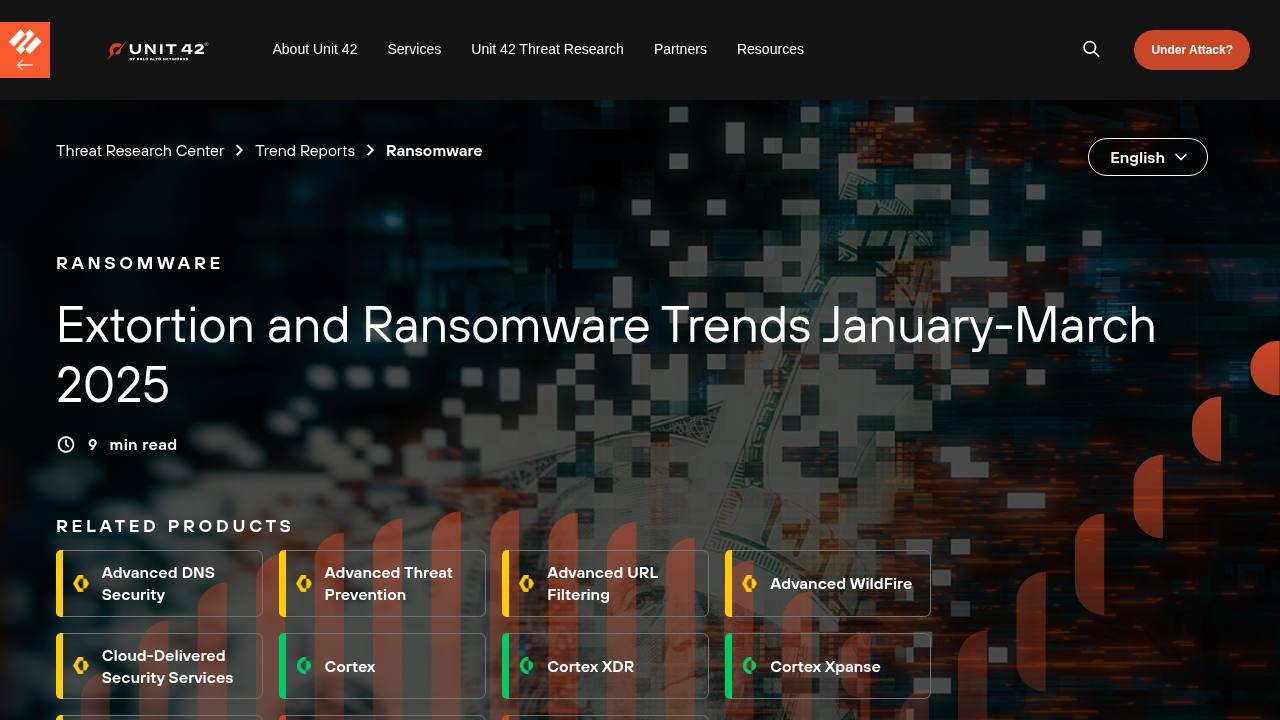Viewport: 1280px width, 720px height.
Task: Click the green Cortex Xpanse icon
Action: tap(750, 666)
